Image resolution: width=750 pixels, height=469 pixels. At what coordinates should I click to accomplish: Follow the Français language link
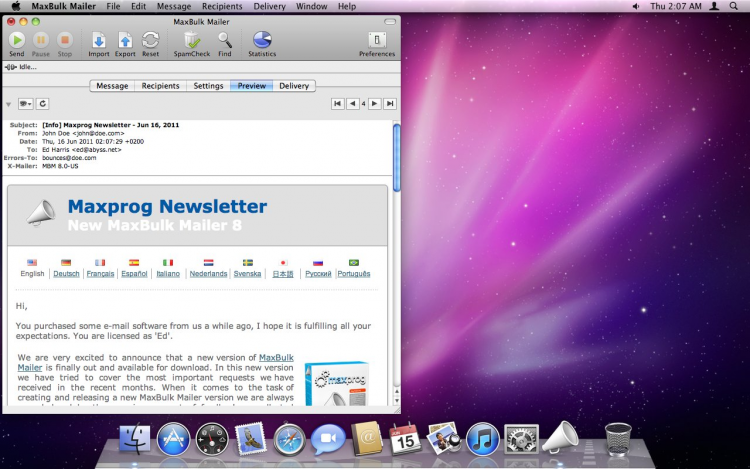tap(100, 273)
